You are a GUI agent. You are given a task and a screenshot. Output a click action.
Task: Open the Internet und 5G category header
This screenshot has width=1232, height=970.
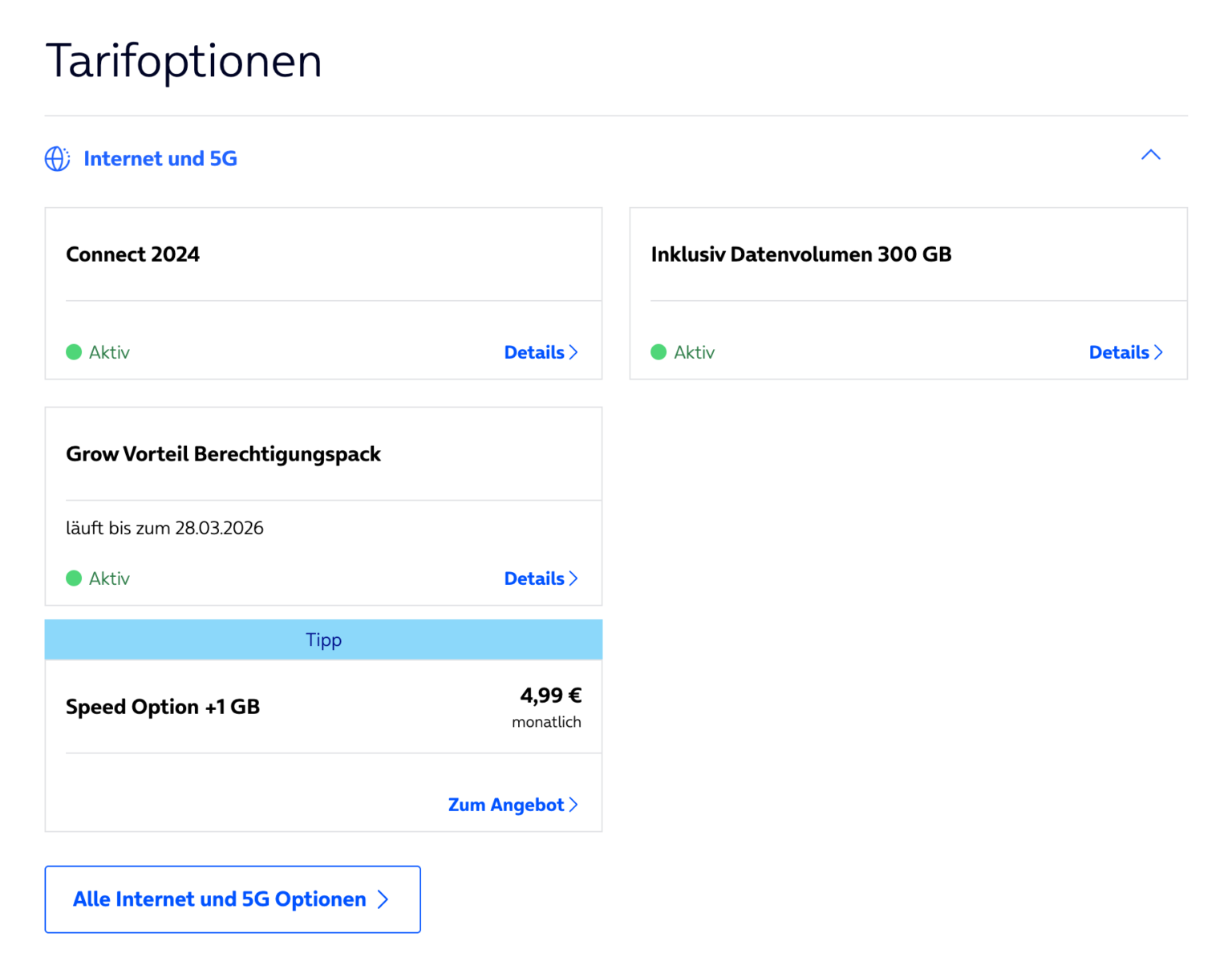[x=160, y=159]
